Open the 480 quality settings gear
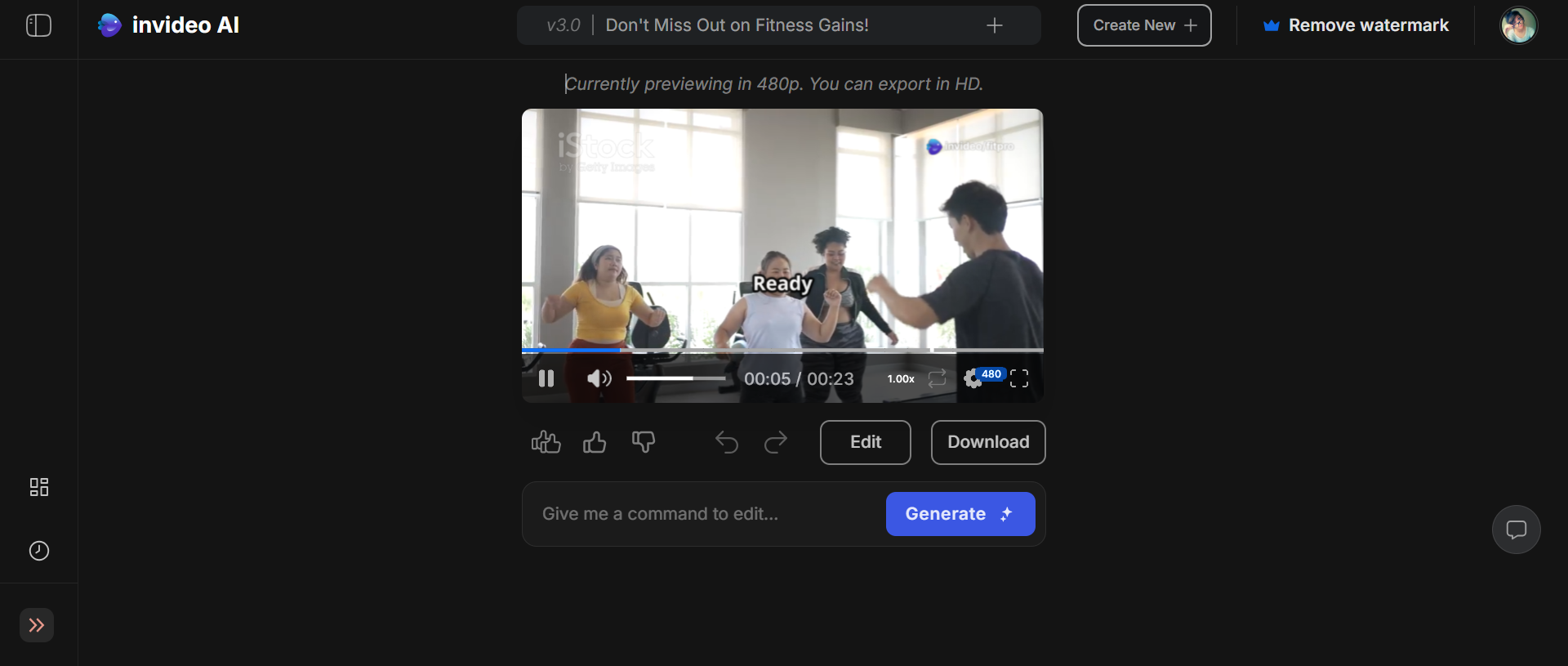This screenshot has height=666, width=1568. tap(982, 378)
